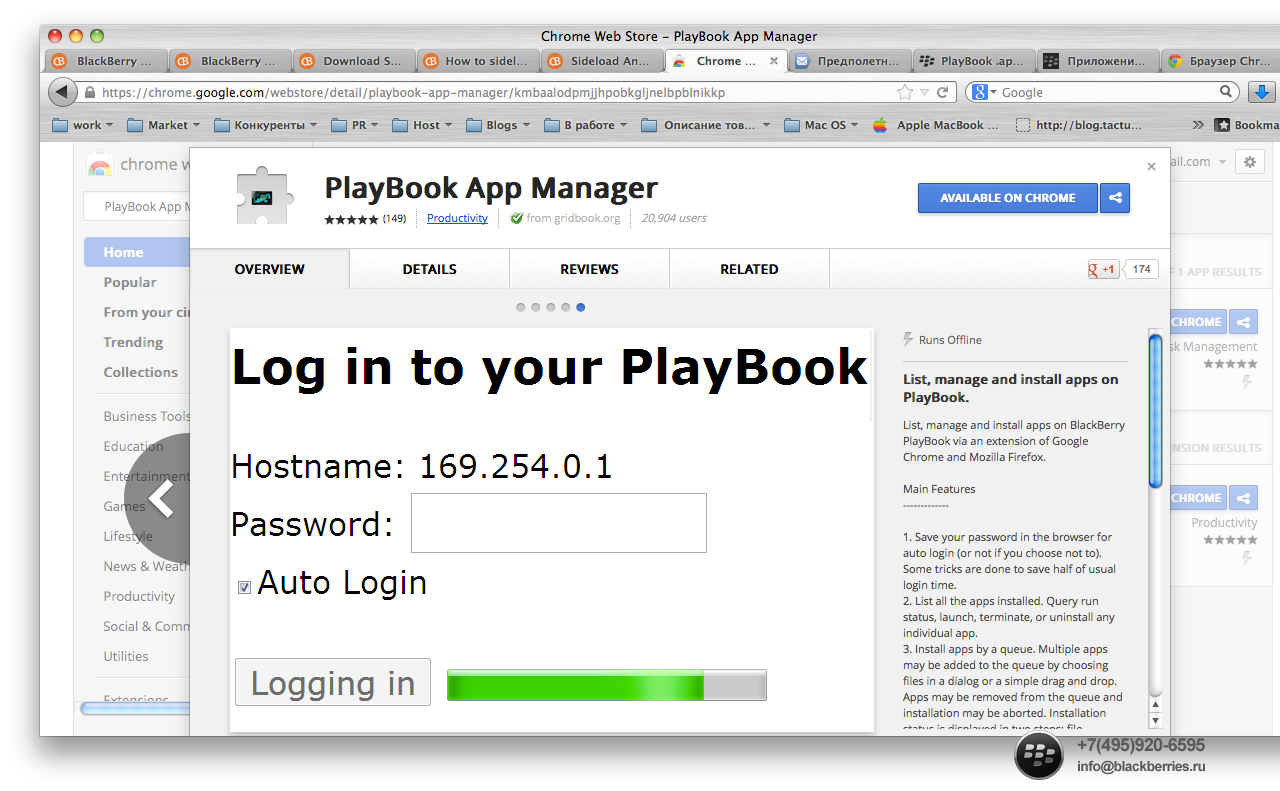
Task: Click the search magnifier icon
Action: click(x=1227, y=92)
